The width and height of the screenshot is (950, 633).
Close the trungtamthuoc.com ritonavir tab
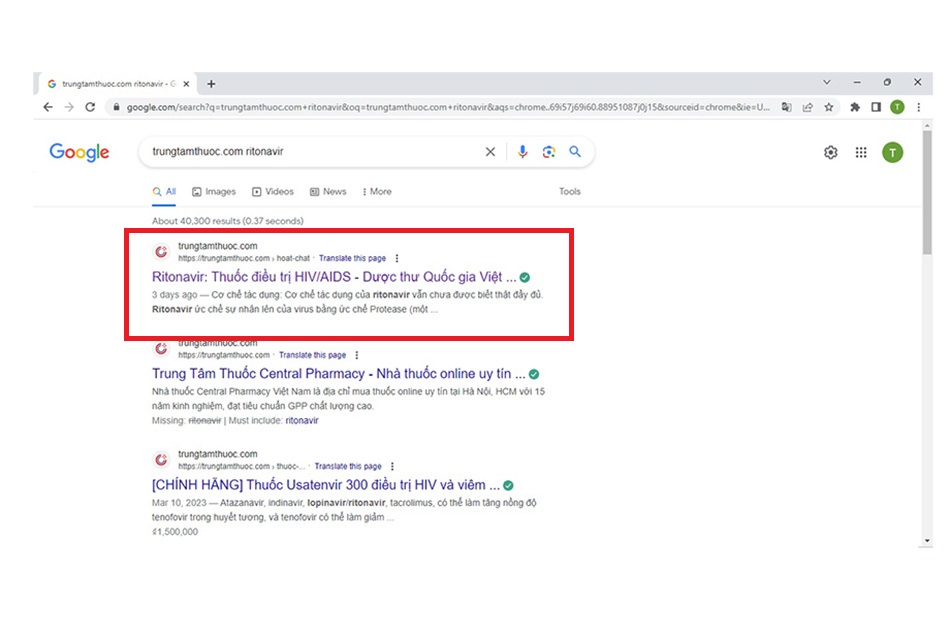187,84
